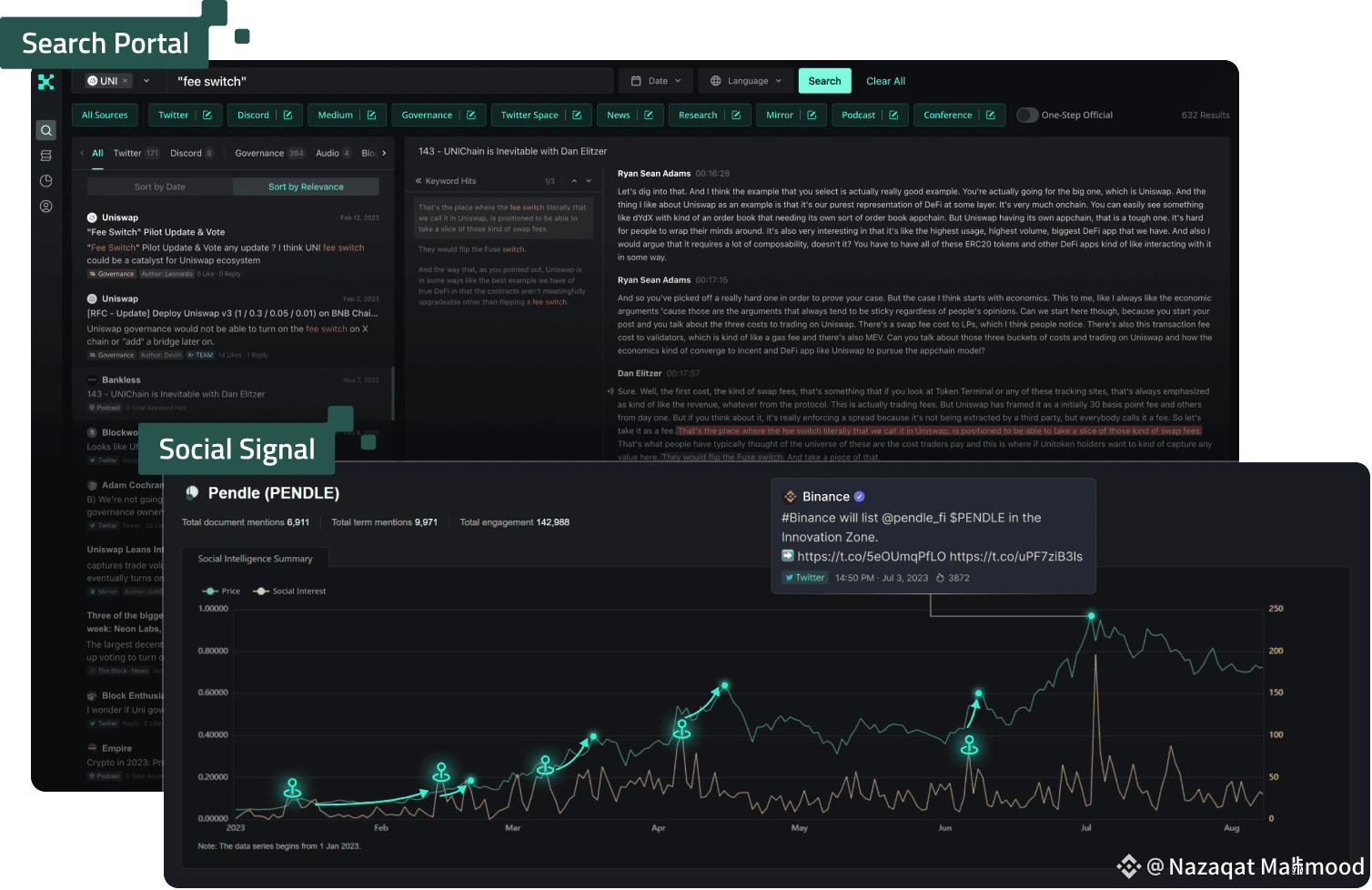Screen dimensions: 1372x890
Task: Open the Deploy Uniswap v3 on BNB Chain result
Action: point(233,327)
